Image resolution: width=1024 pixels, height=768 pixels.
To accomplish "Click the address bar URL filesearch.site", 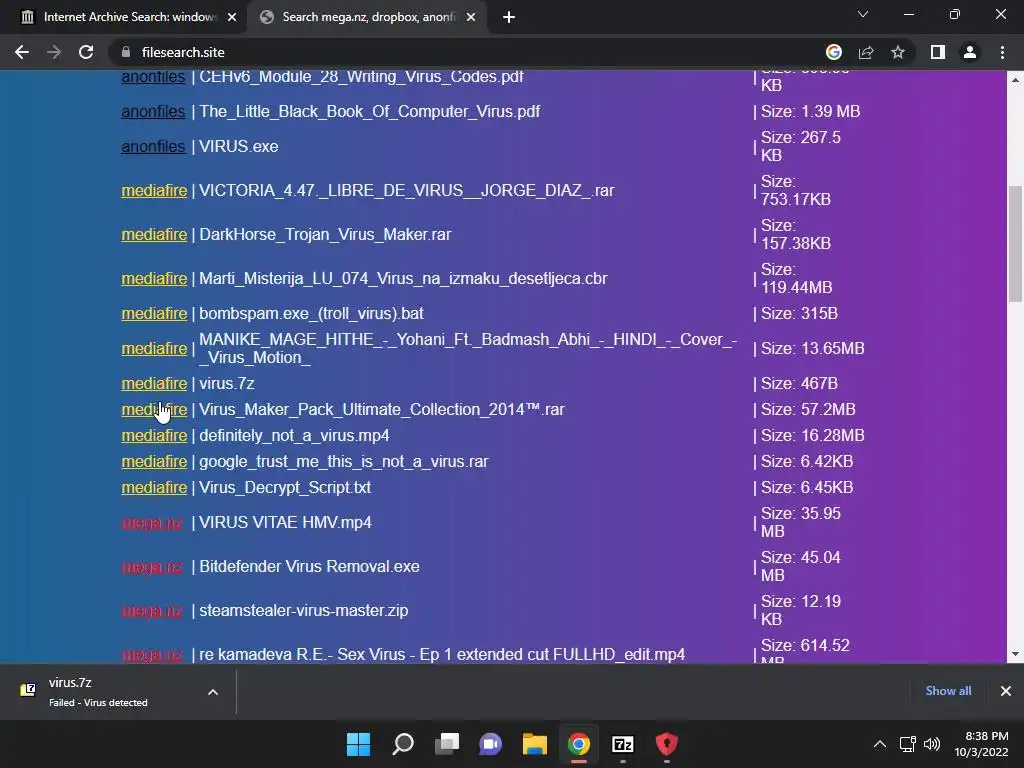I will tap(183, 52).
